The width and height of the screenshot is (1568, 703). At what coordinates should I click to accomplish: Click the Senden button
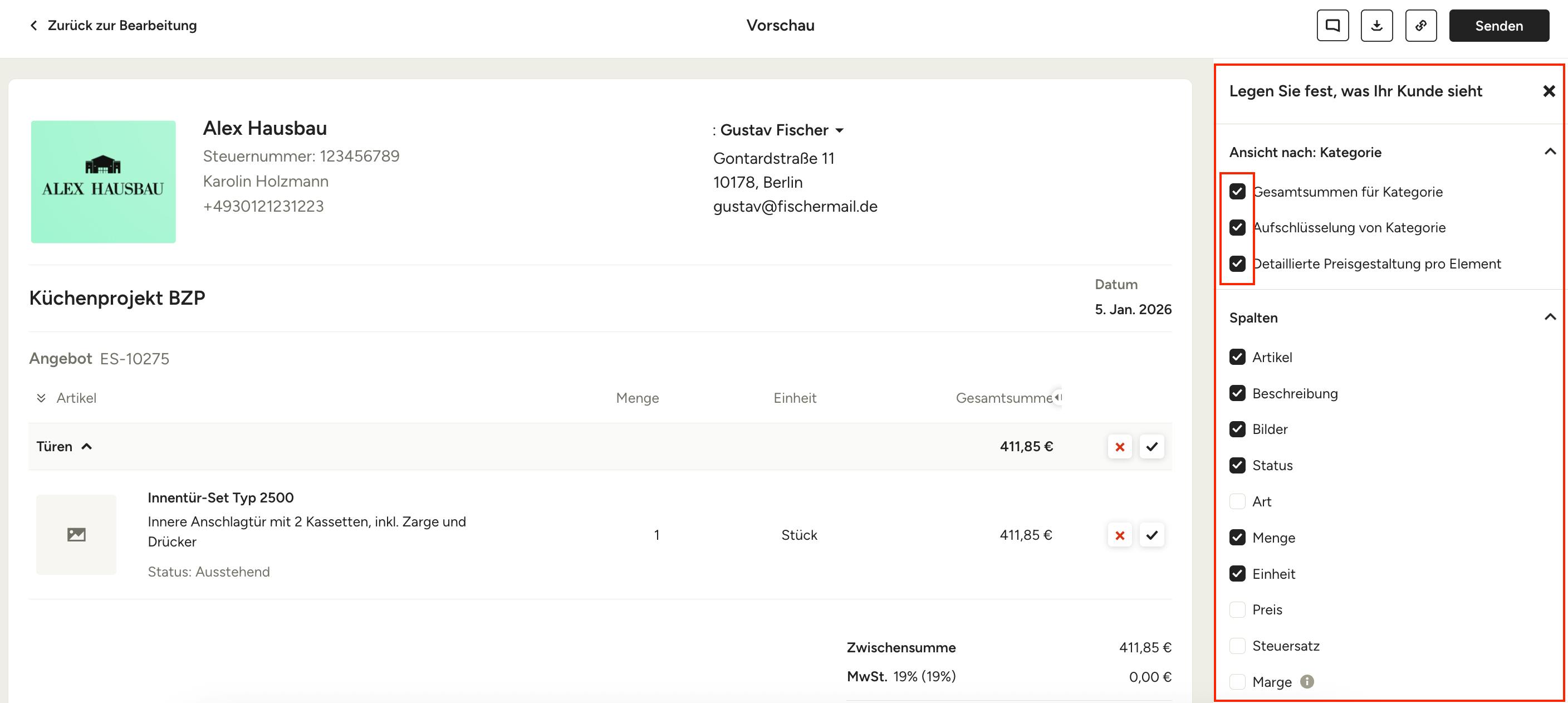click(x=1498, y=26)
